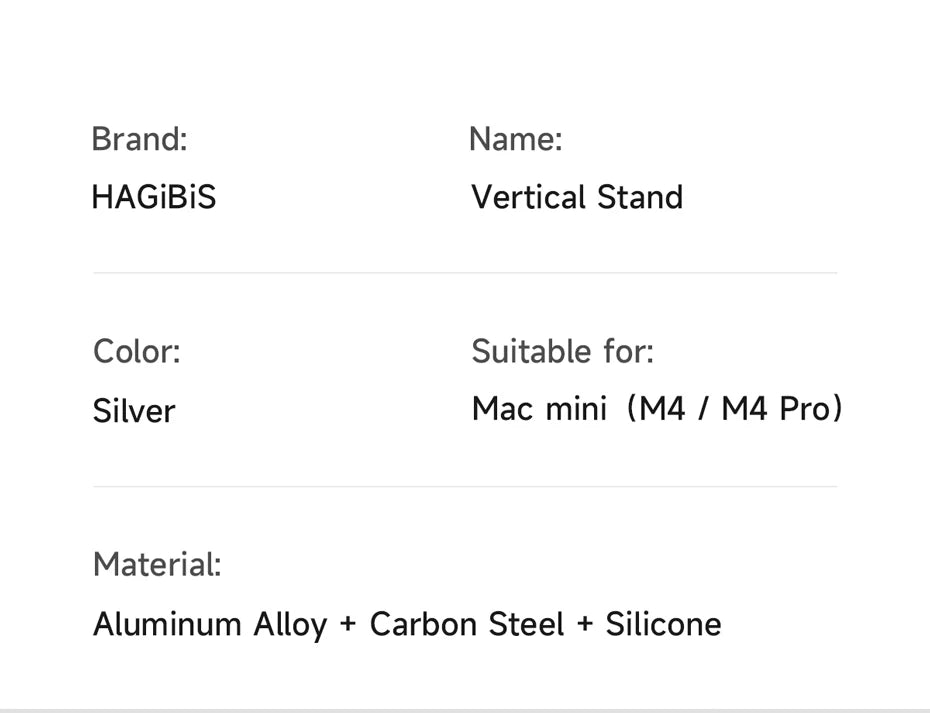Select the Aluminum Alloy text
The image size is (930, 713).
(210, 624)
